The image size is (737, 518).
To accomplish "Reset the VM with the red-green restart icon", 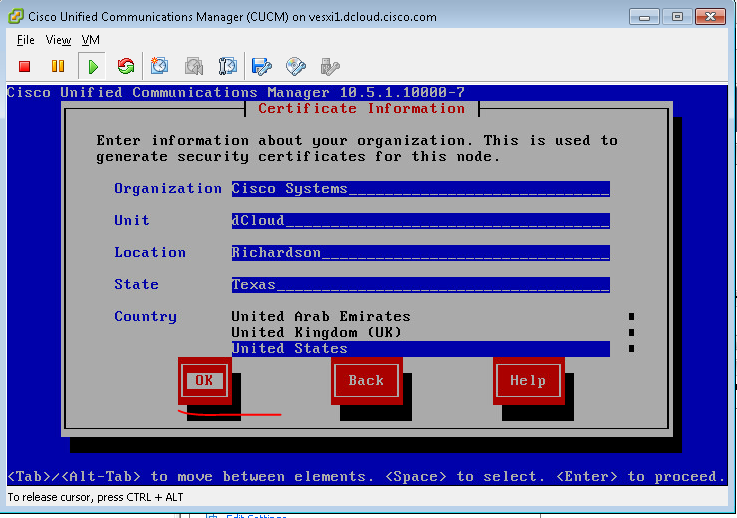I will pyautogui.click(x=125, y=66).
